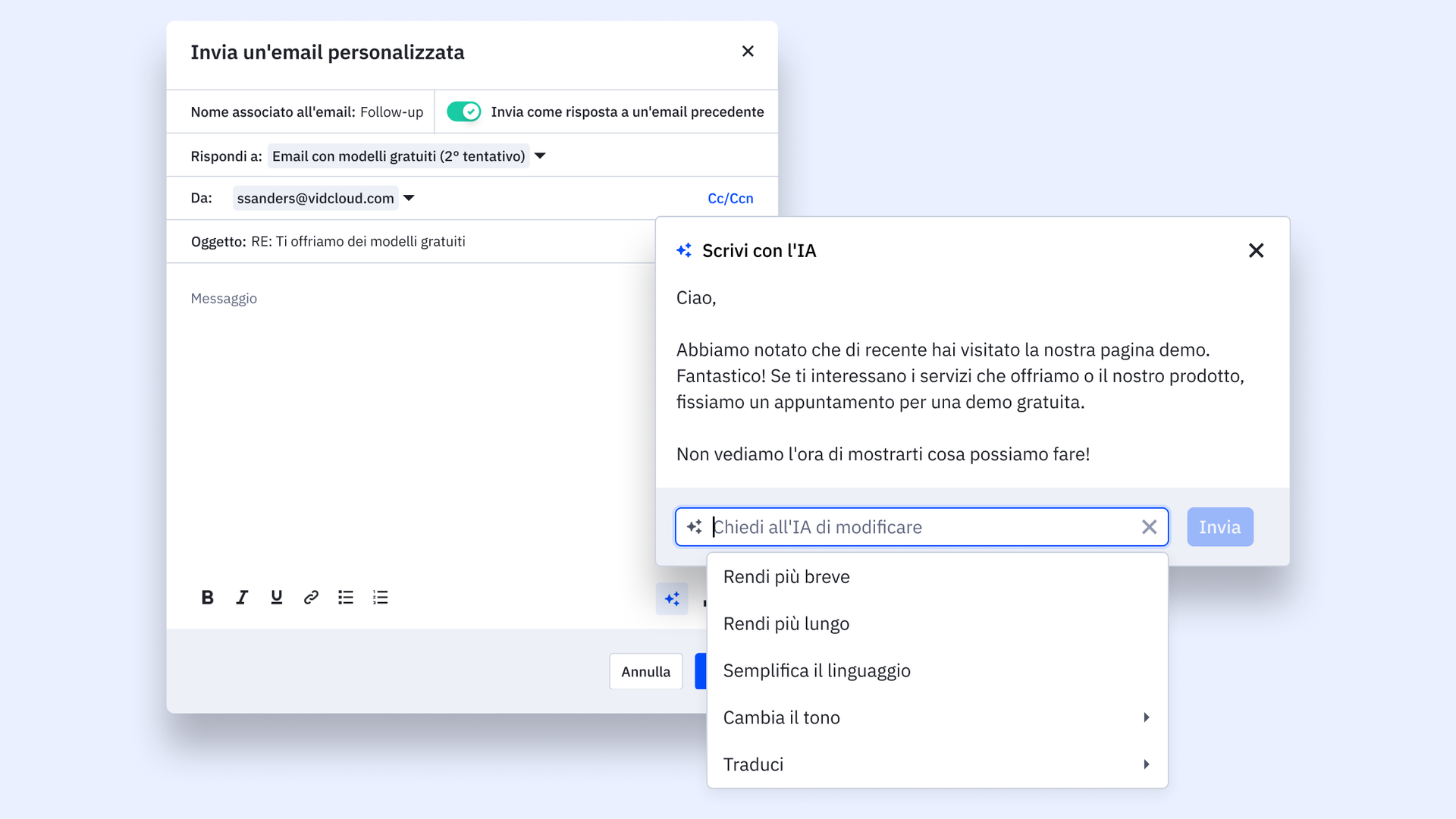This screenshot has height=819, width=1456.
Task: Close the Scrivi con l'IA panel
Action: (1256, 250)
